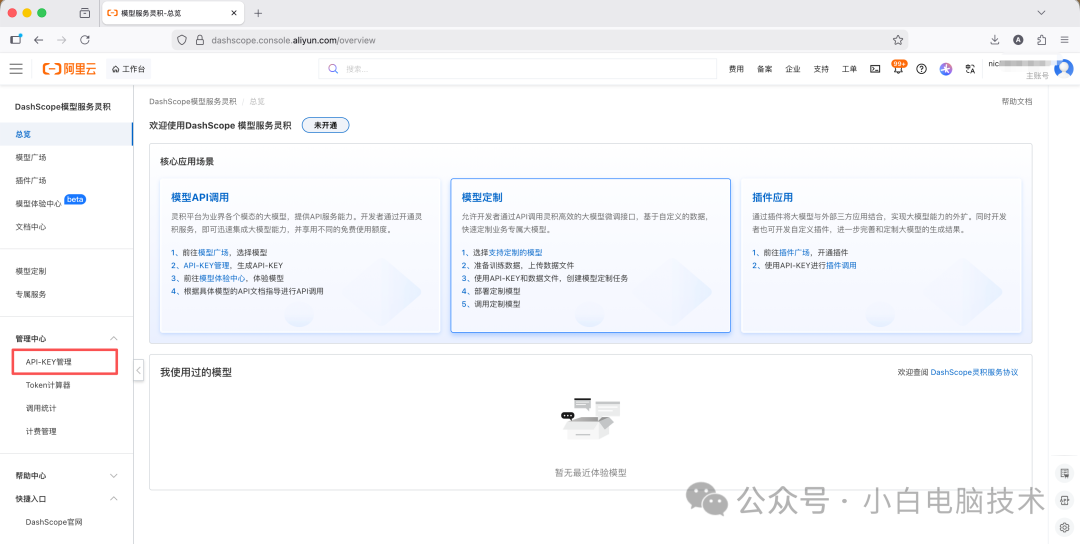Open the hamburger menu beside Aliyun logo

click(x=16, y=69)
